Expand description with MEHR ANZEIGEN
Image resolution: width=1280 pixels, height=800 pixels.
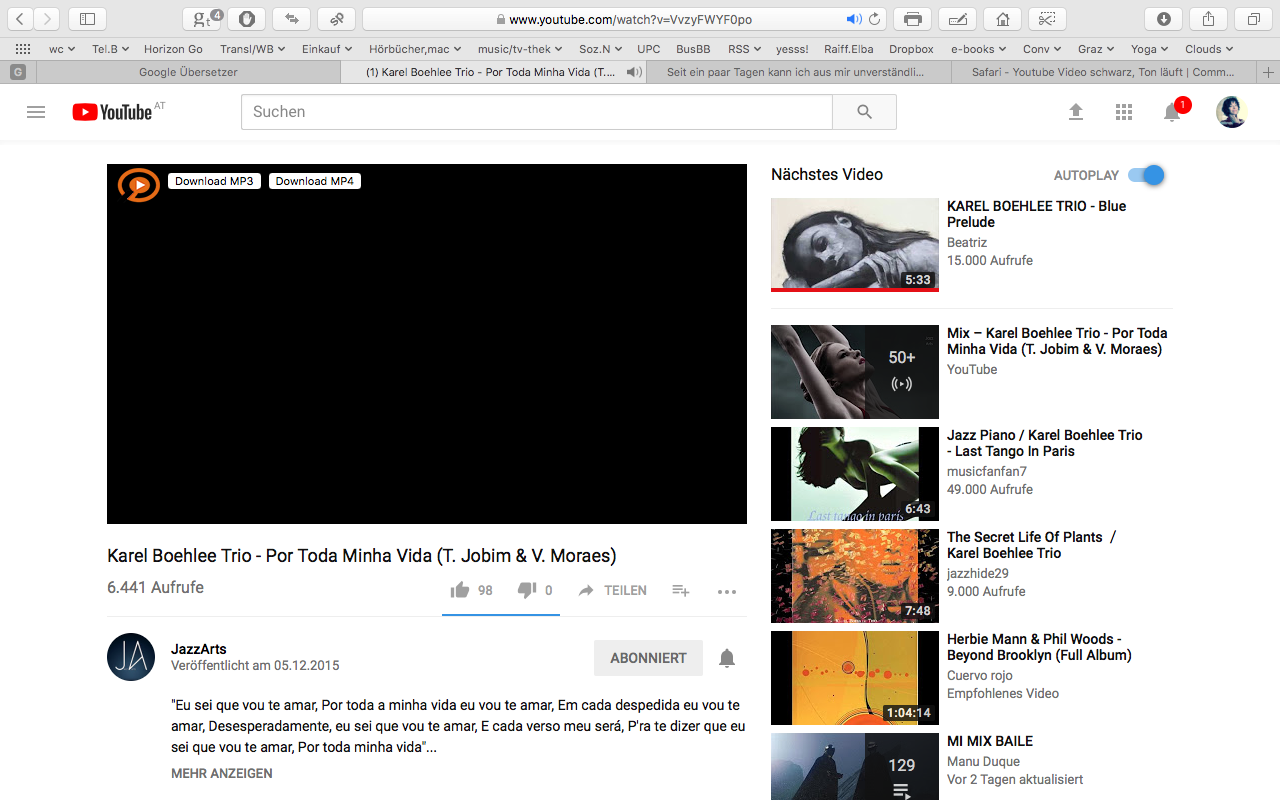(x=221, y=773)
